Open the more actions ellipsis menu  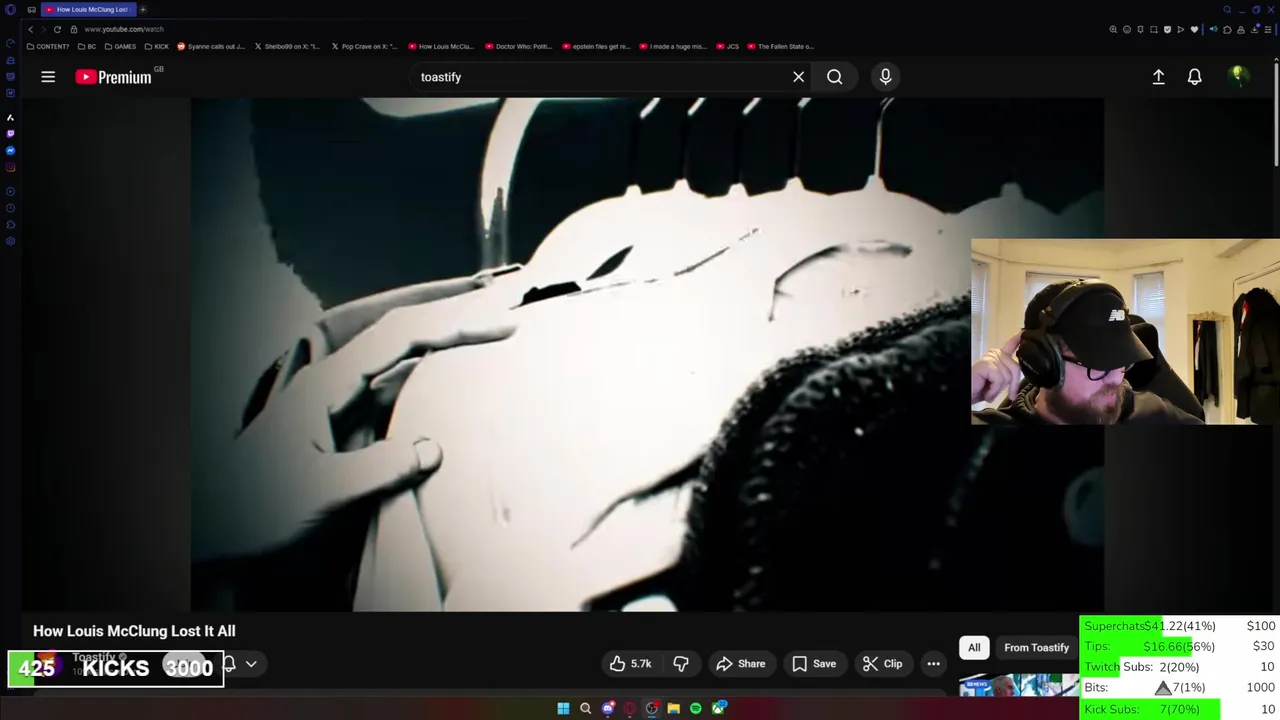click(933, 664)
